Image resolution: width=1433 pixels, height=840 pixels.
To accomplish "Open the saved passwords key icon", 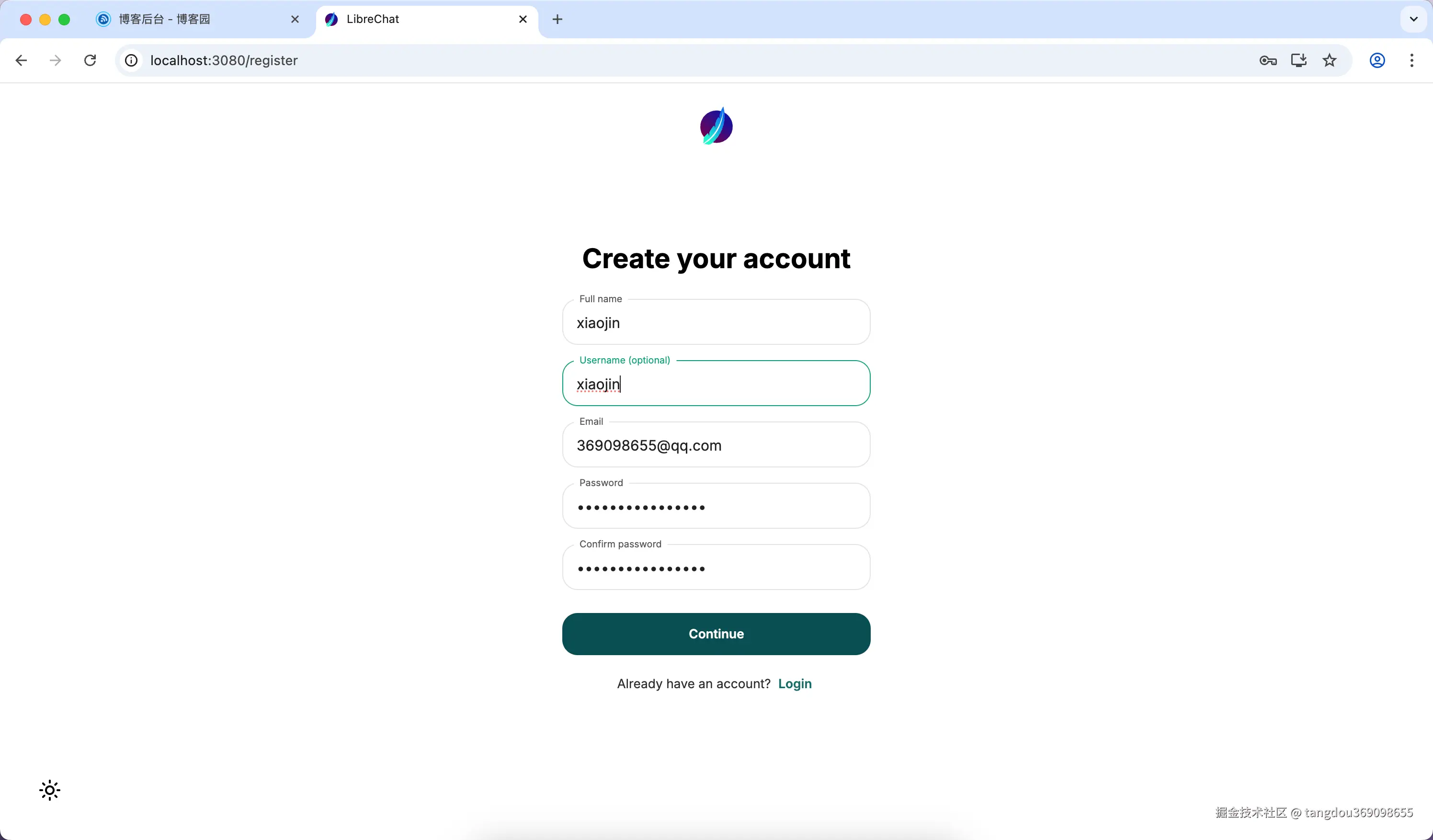I will pos(1267,60).
